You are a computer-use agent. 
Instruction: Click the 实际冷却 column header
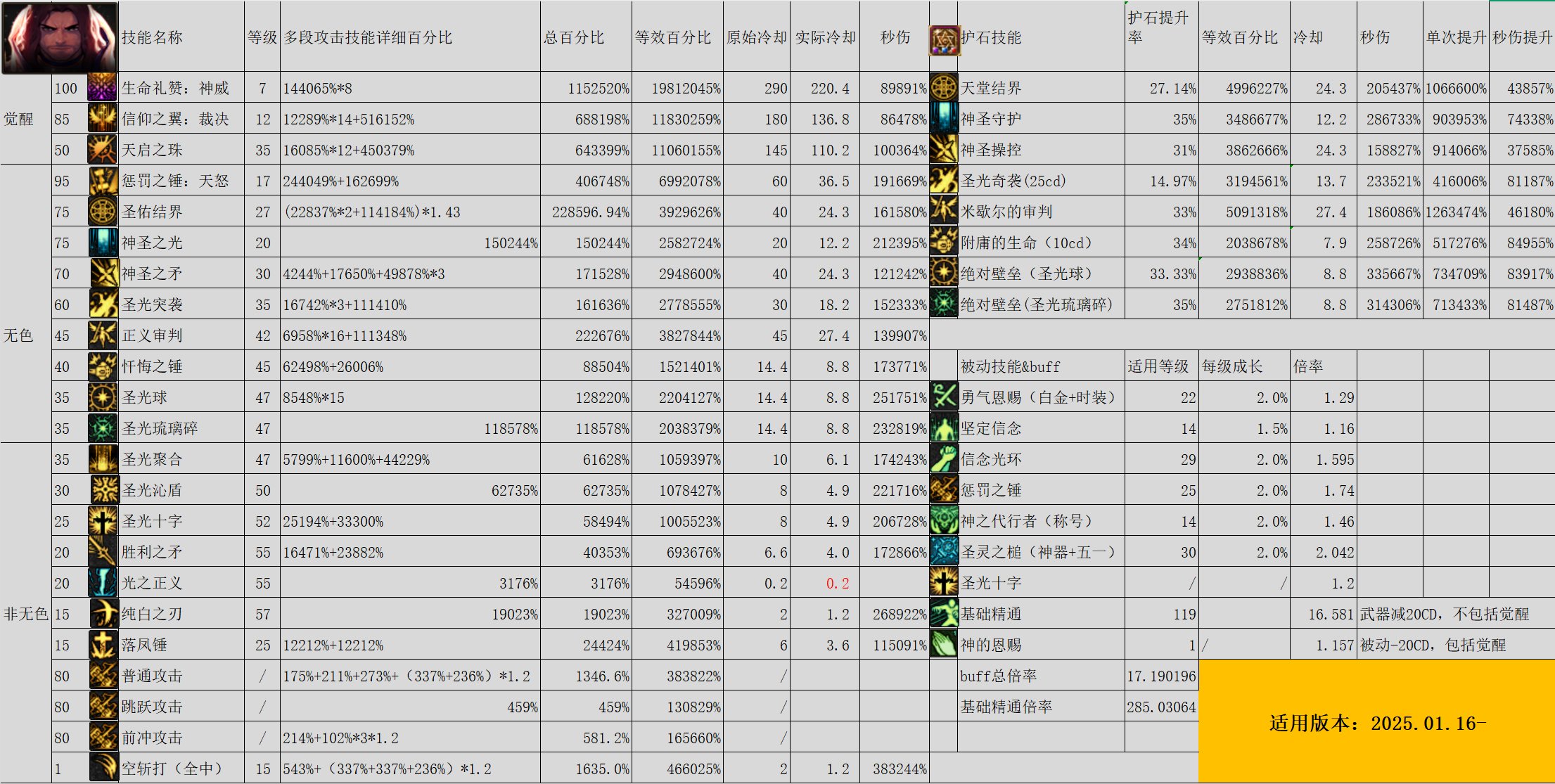click(825, 38)
